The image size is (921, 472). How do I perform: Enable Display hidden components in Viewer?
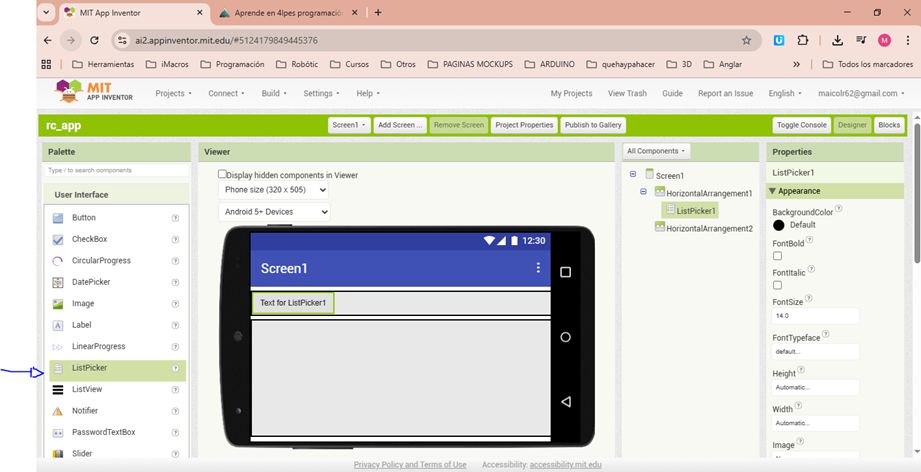click(222, 174)
